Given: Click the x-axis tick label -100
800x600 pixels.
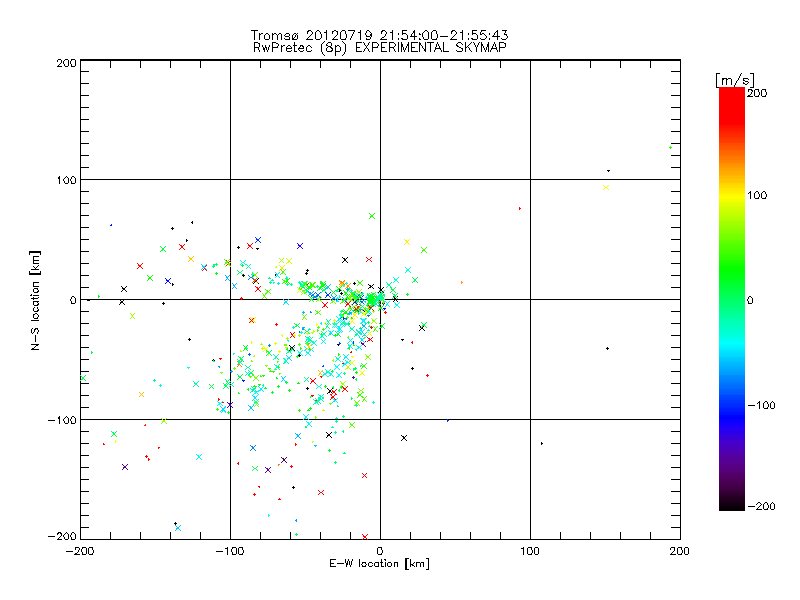Looking at the screenshot, I should 229,549.
